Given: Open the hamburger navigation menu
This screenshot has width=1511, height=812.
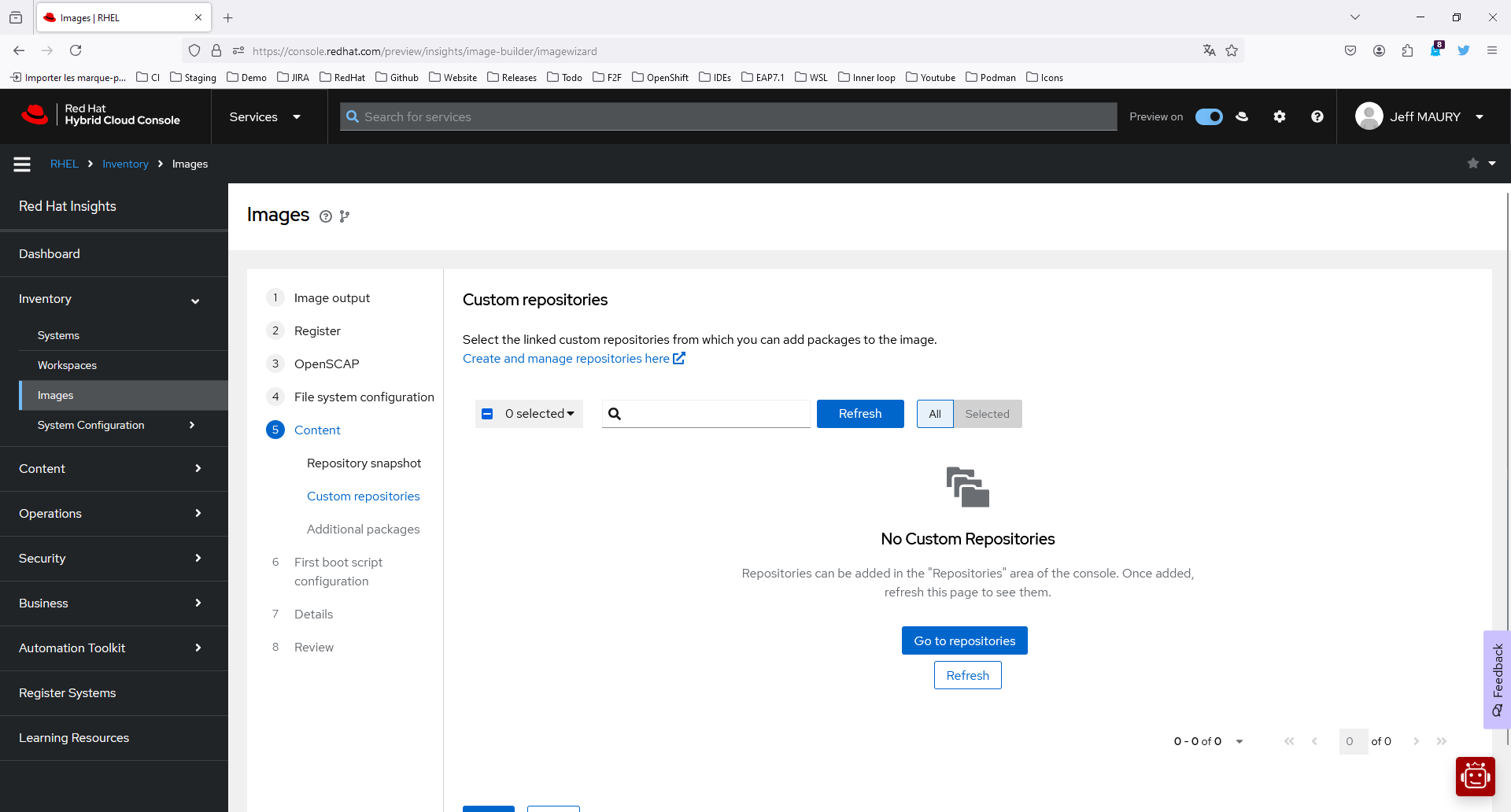Looking at the screenshot, I should click(x=21, y=164).
